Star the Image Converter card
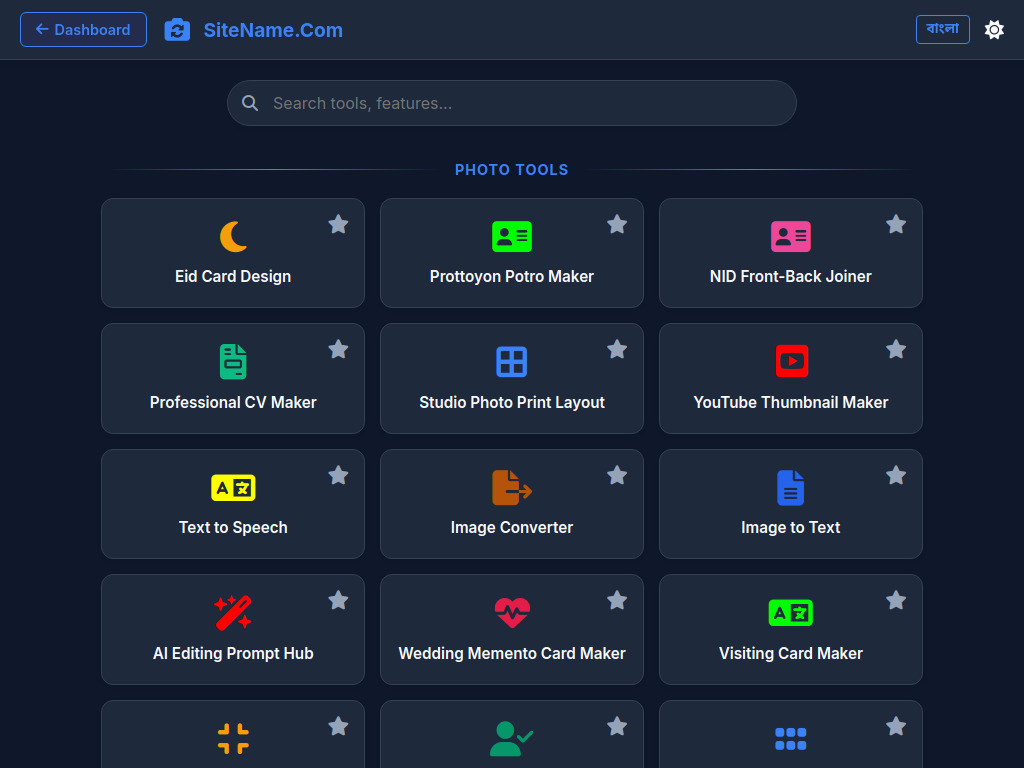1024x768 pixels. (x=617, y=475)
